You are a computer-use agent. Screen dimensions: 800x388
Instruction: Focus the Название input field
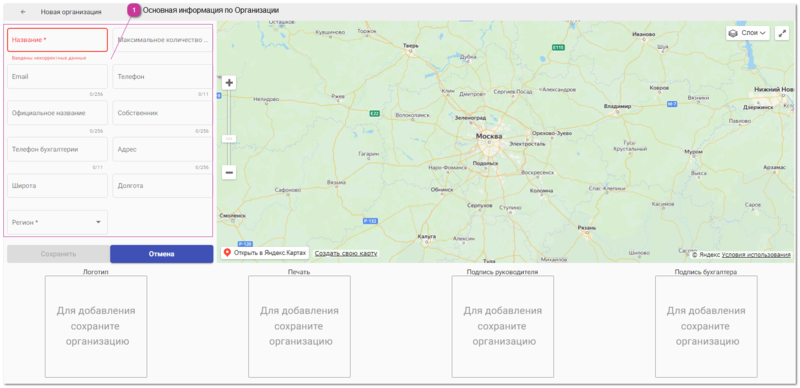click(58, 40)
